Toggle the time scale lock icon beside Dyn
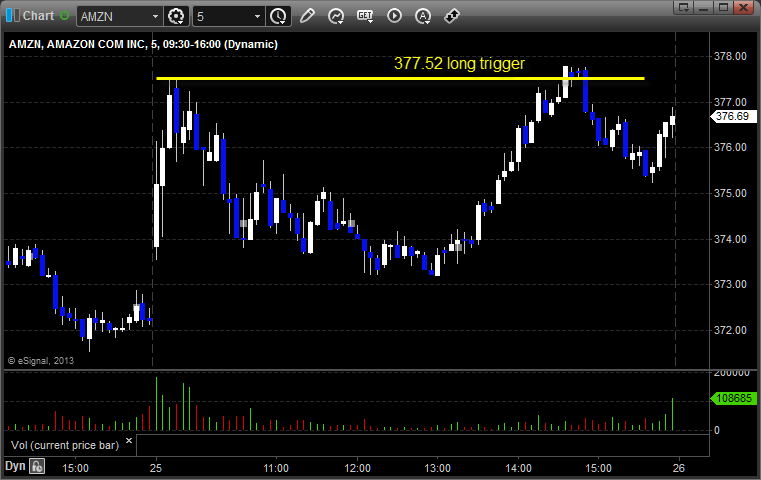The height and width of the screenshot is (480, 761). coord(37,467)
